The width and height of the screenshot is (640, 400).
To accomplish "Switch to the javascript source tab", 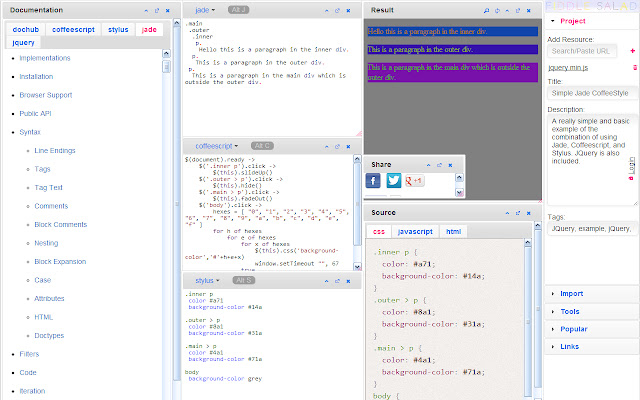I will [414, 231].
